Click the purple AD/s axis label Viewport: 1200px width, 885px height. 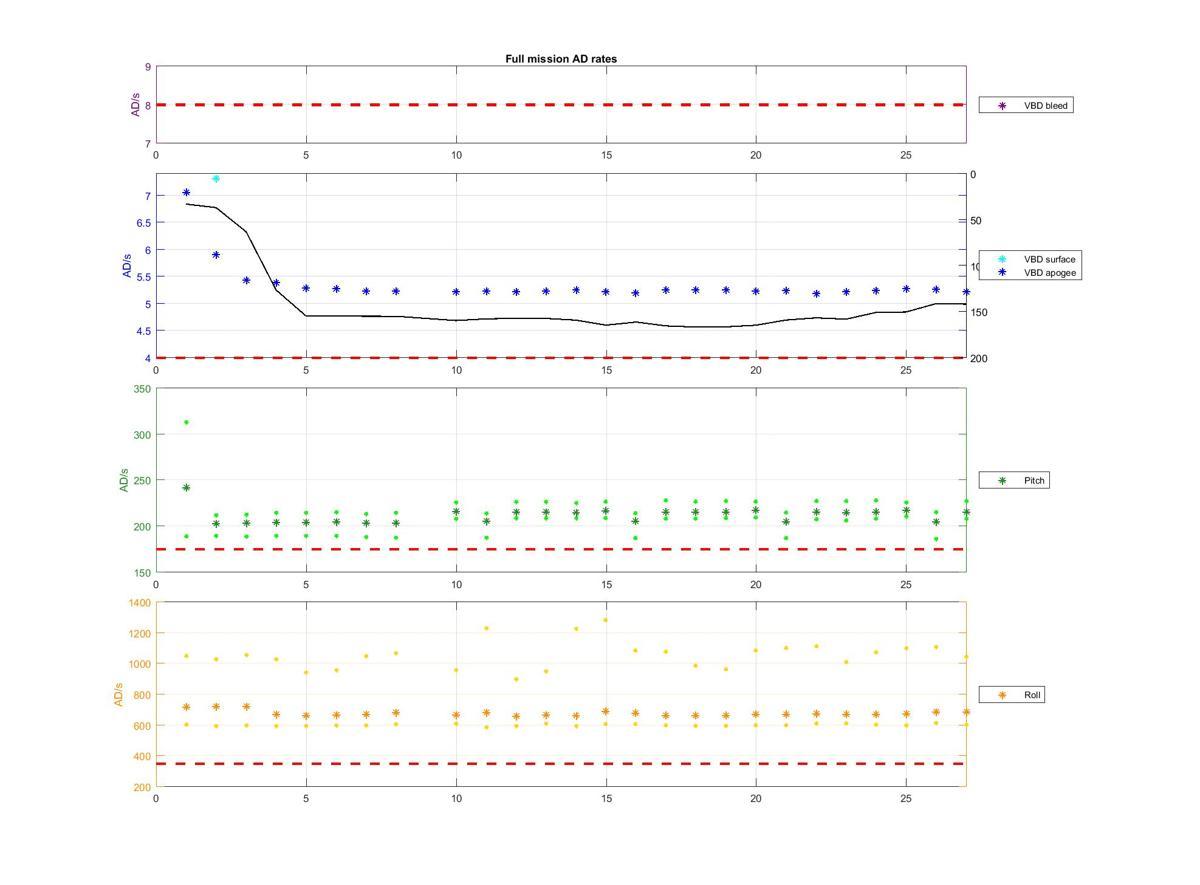point(137,105)
